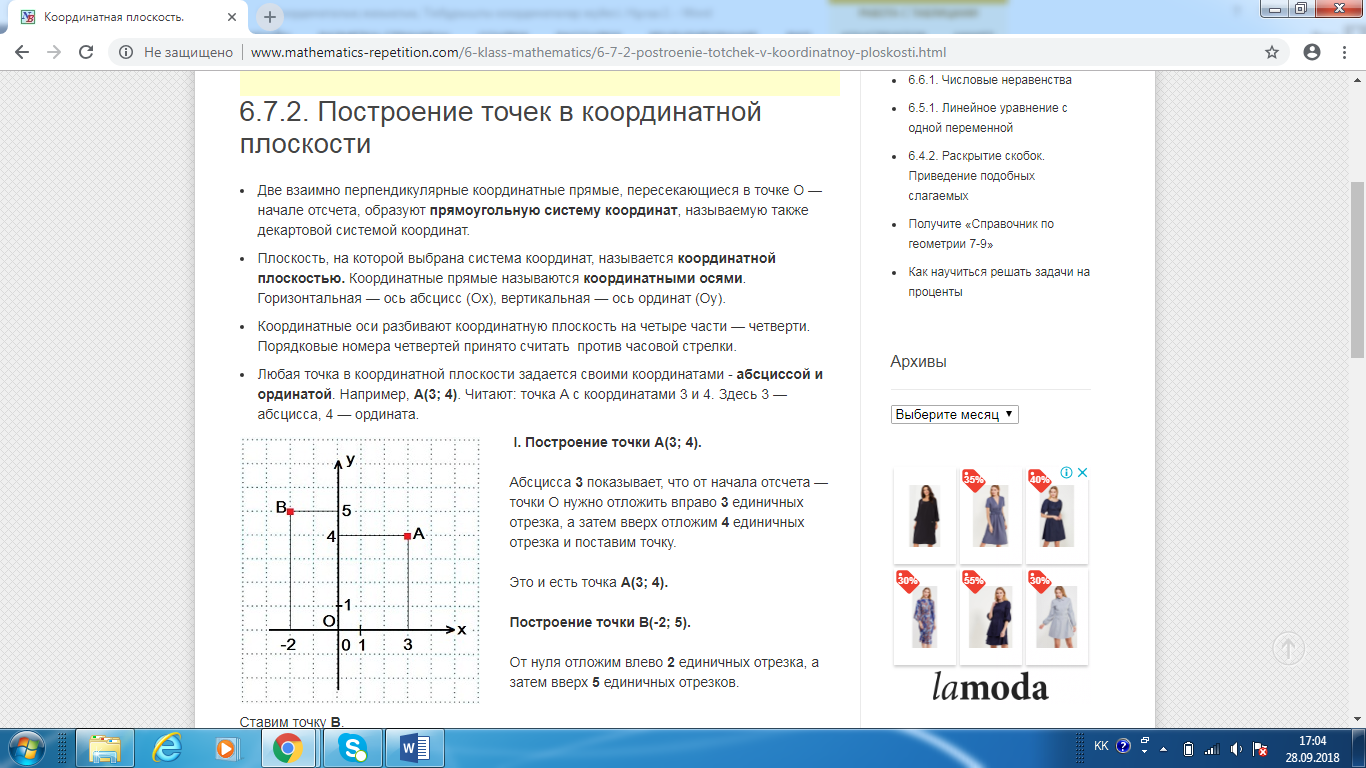Go forward in browser history
This screenshot has width=1366, height=768.
(54, 53)
